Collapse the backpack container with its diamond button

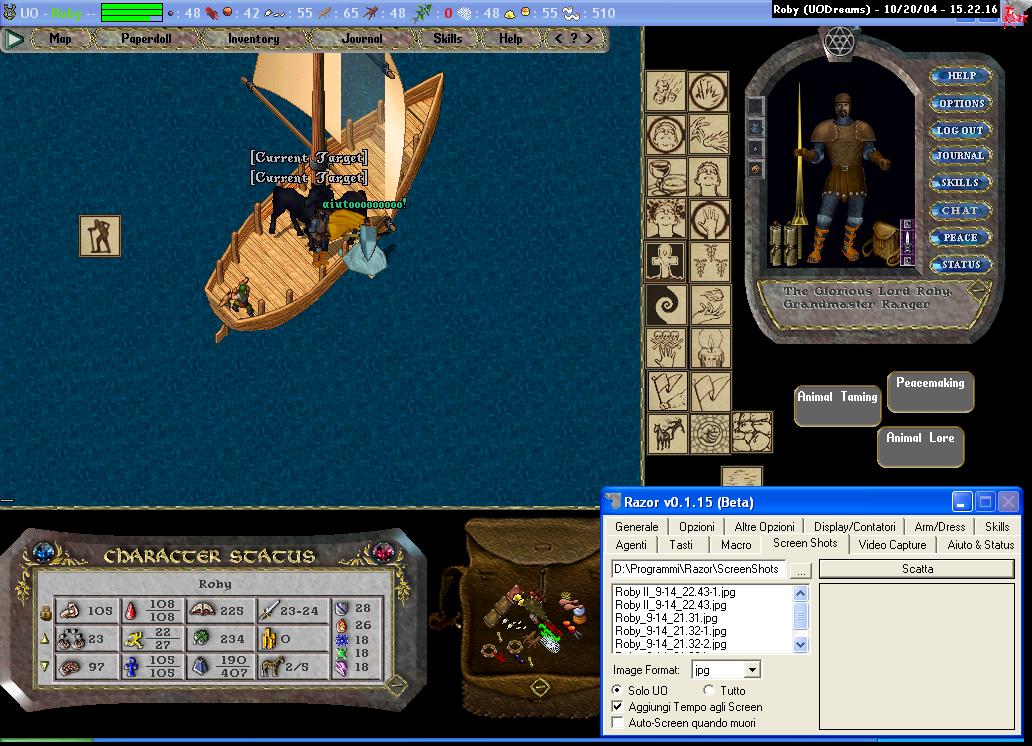click(540, 687)
